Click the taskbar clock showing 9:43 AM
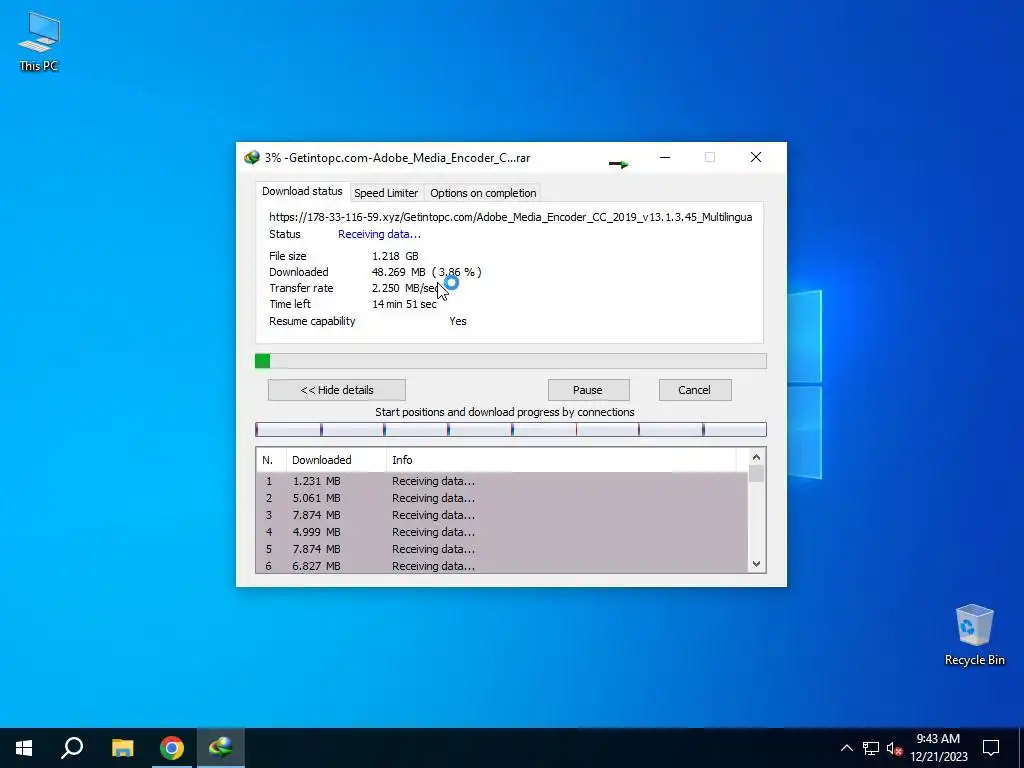 pos(938,748)
